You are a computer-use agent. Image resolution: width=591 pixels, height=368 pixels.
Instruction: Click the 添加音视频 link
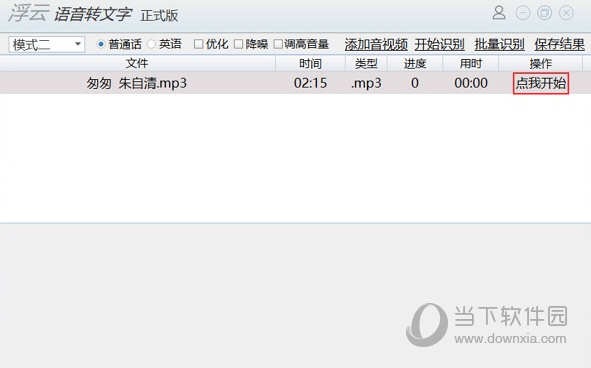click(x=376, y=44)
